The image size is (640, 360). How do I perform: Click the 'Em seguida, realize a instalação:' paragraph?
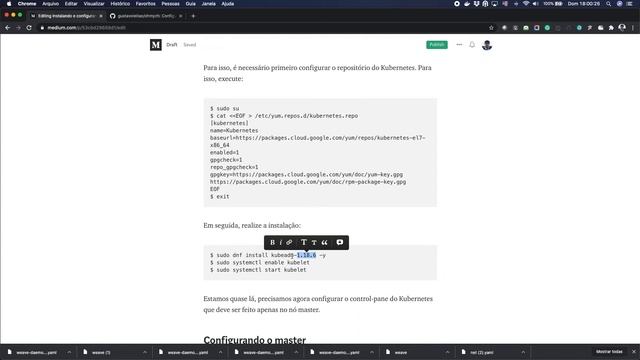[x=252, y=225]
